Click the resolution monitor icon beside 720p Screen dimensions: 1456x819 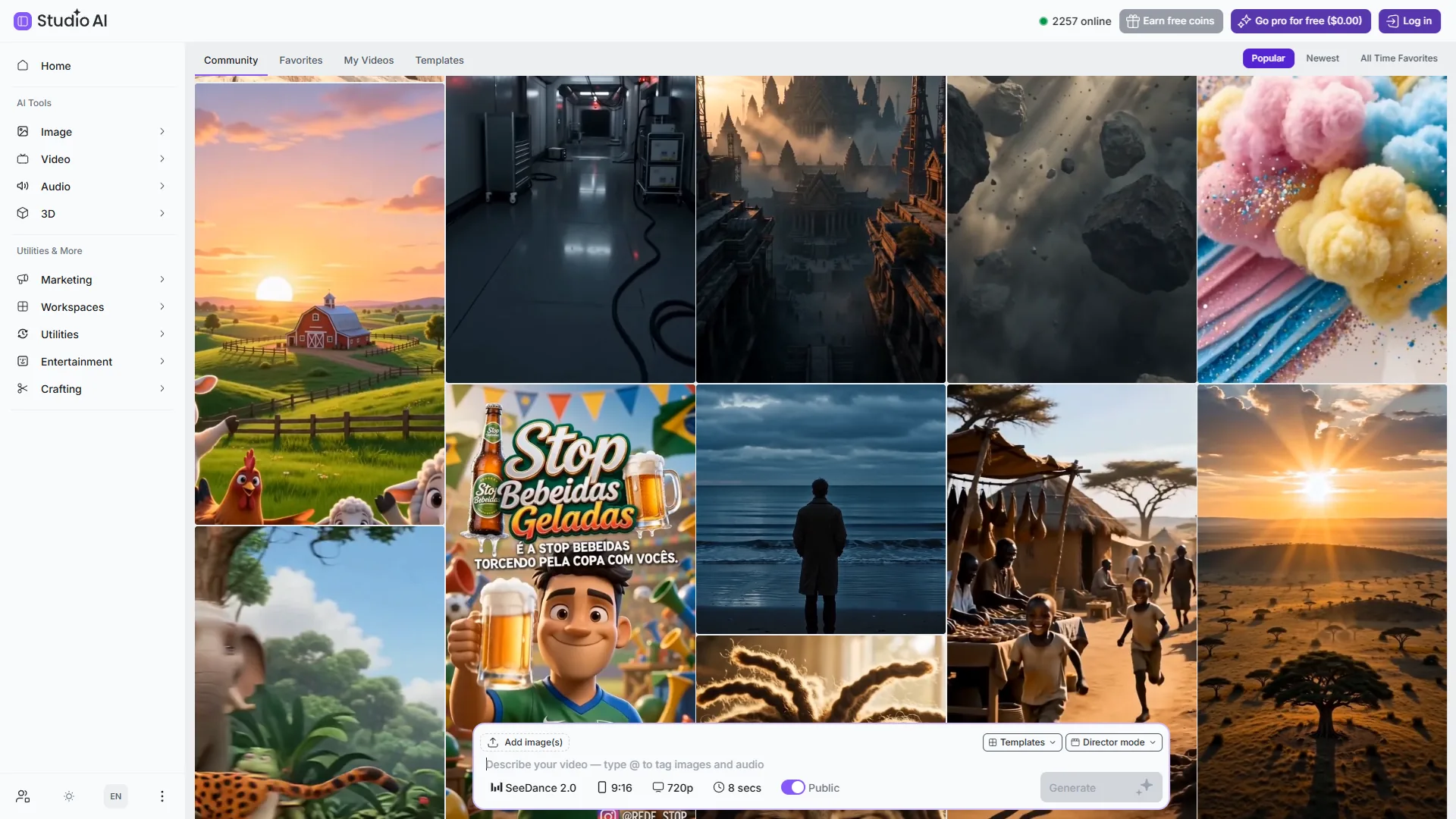[658, 787]
